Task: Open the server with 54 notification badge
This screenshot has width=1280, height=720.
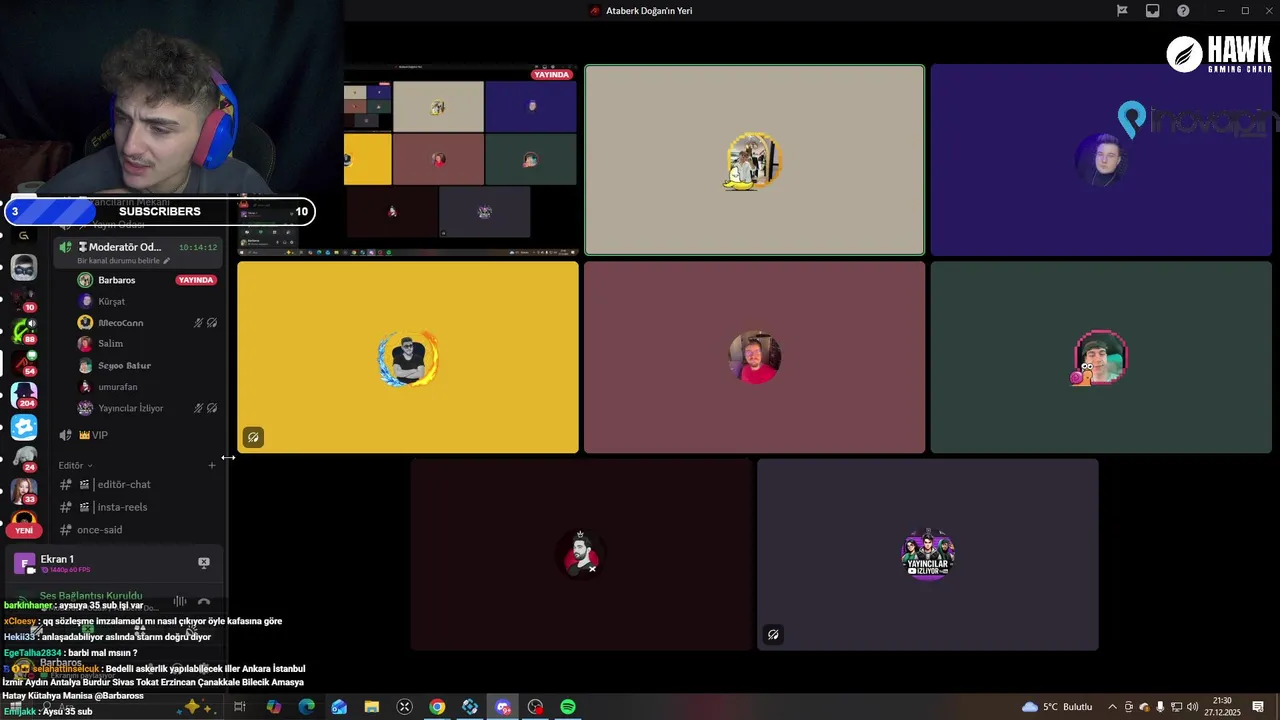Action: click(x=24, y=363)
